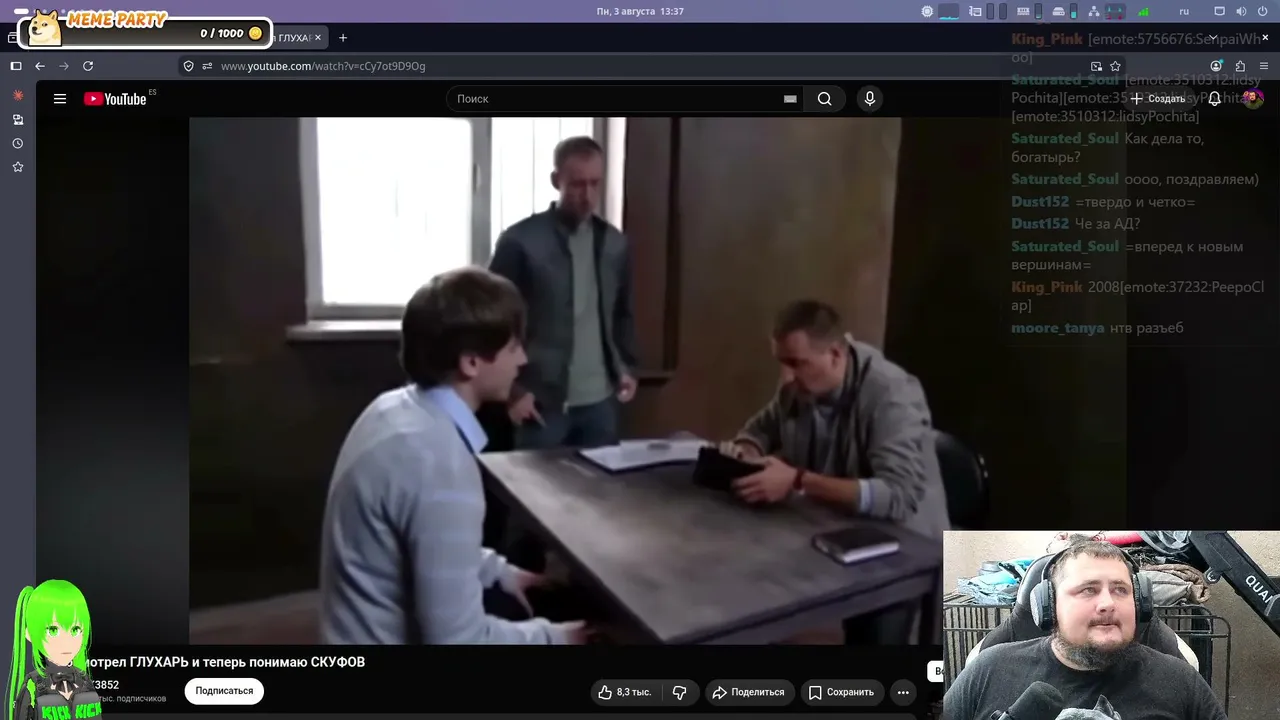
Task: Click the YouTube search magnifier button
Action: 824,99
